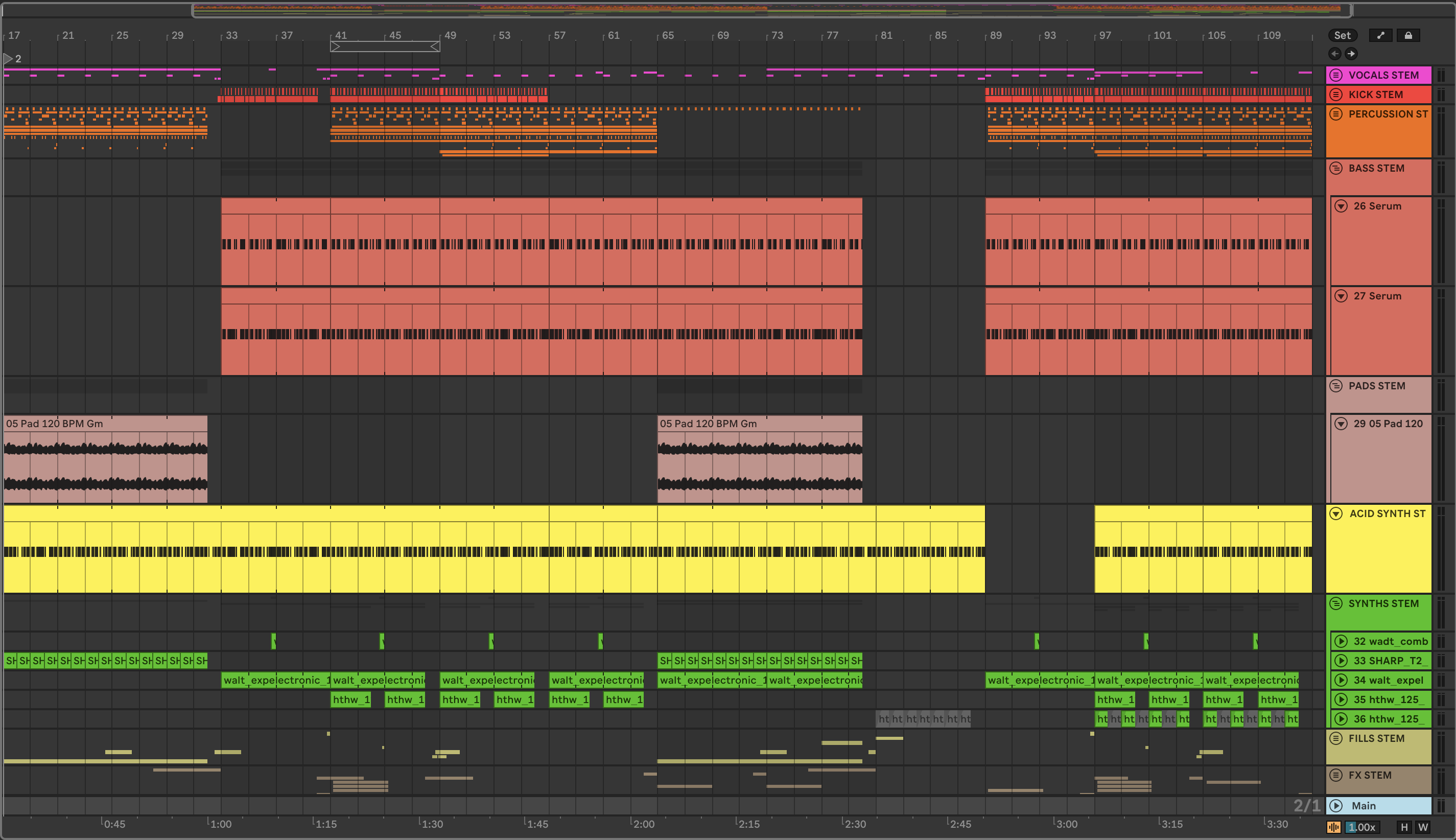Click FX STEM group fold icon

tap(1336, 775)
